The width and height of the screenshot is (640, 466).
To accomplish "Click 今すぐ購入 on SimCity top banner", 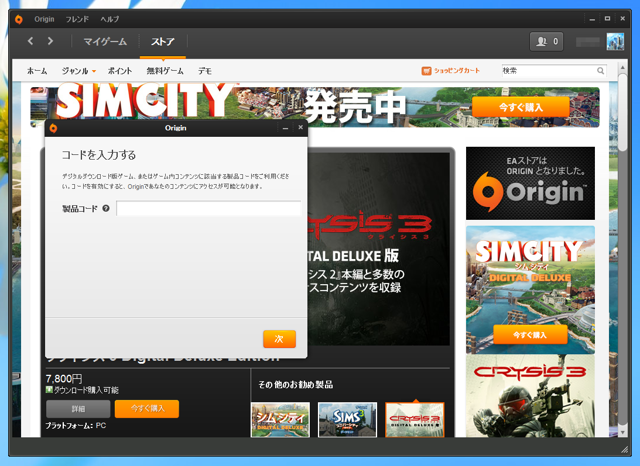I will click(520, 107).
